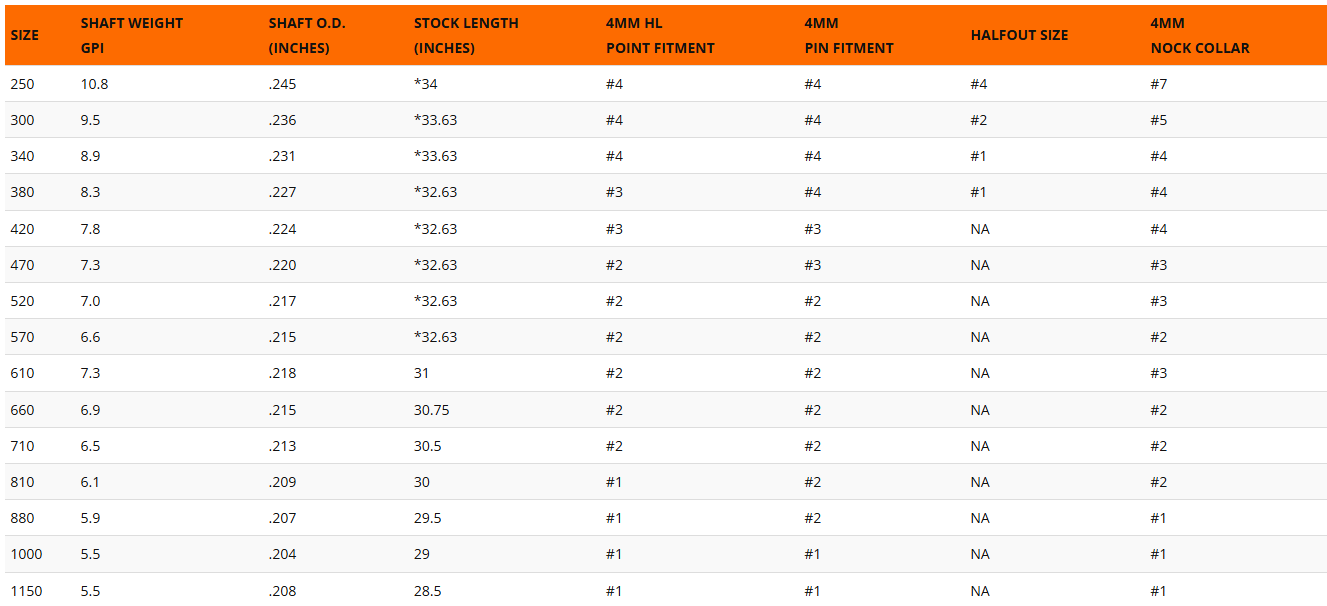The height and width of the screenshot is (606, 1327).
Task: Select the 28.5 stock length value
Action: (x=428, y=591)
